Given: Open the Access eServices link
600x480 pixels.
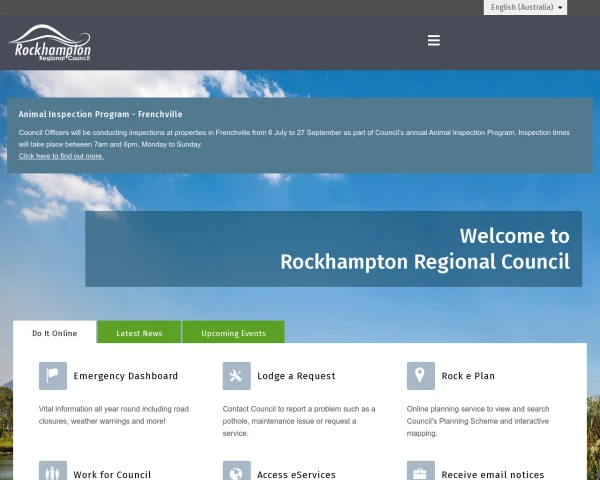Looking at the screenshot, I should [296, 475].
